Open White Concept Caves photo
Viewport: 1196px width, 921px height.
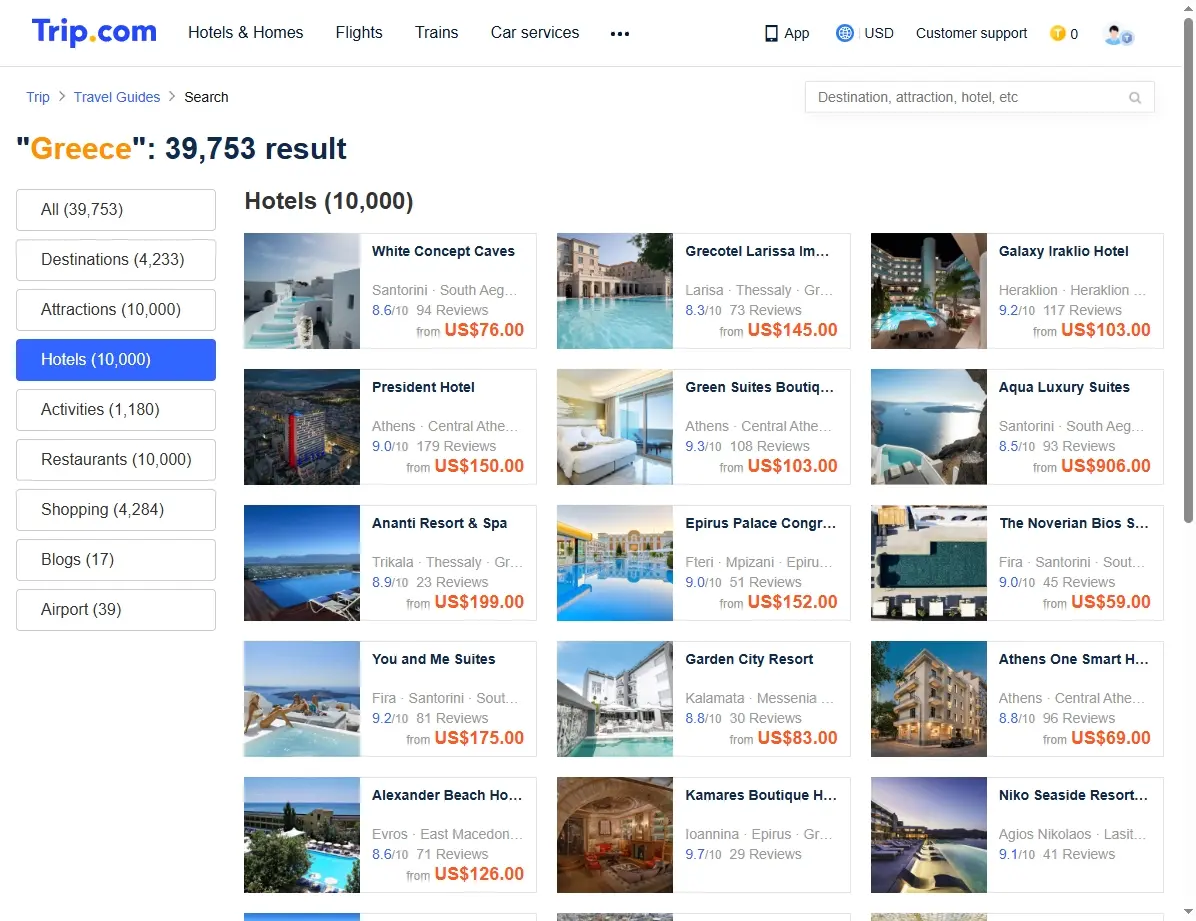click(x=302, y=291)
